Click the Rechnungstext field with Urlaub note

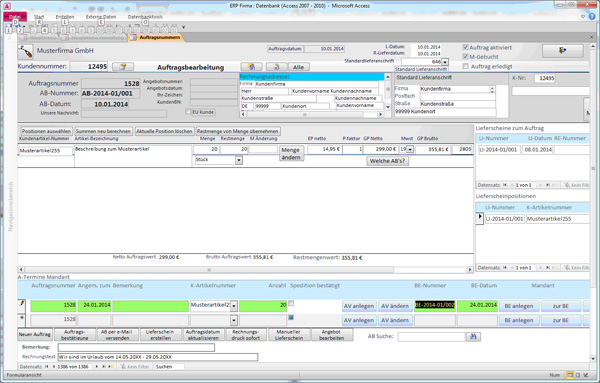click(x=158, y=357)
